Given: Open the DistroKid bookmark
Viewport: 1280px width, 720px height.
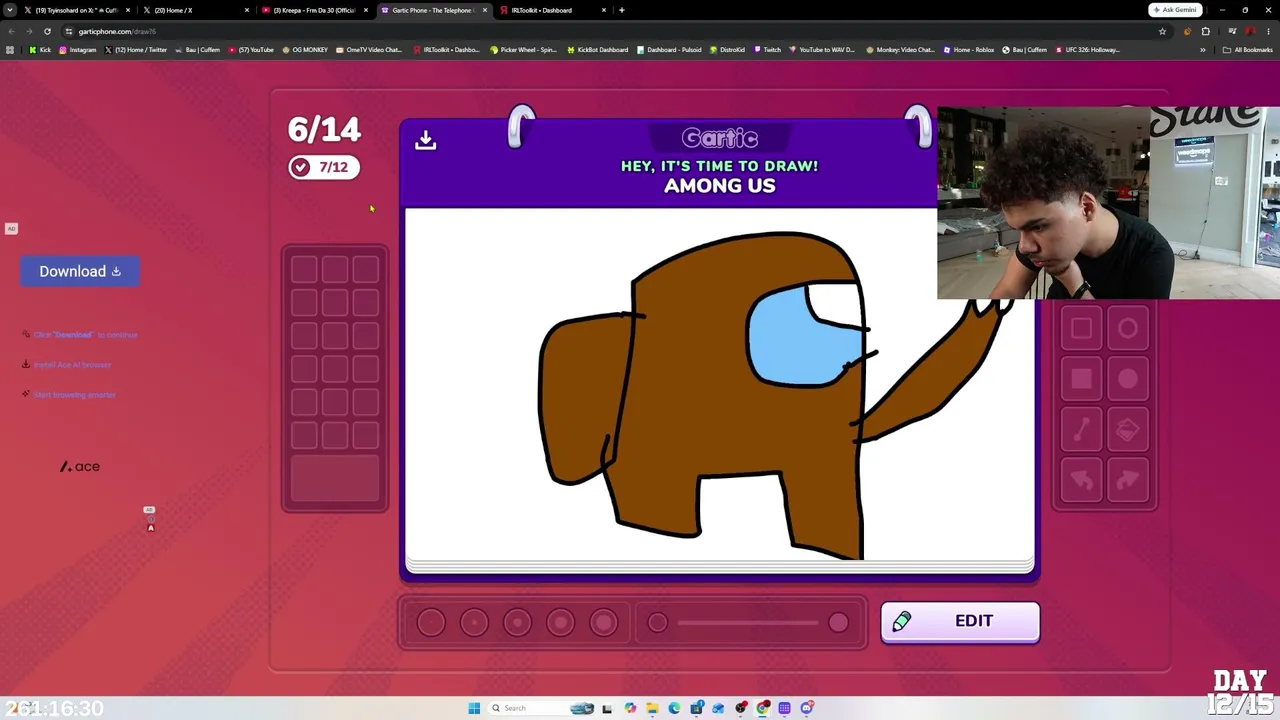Looking at the screenshot, I should tap(727, 50).
